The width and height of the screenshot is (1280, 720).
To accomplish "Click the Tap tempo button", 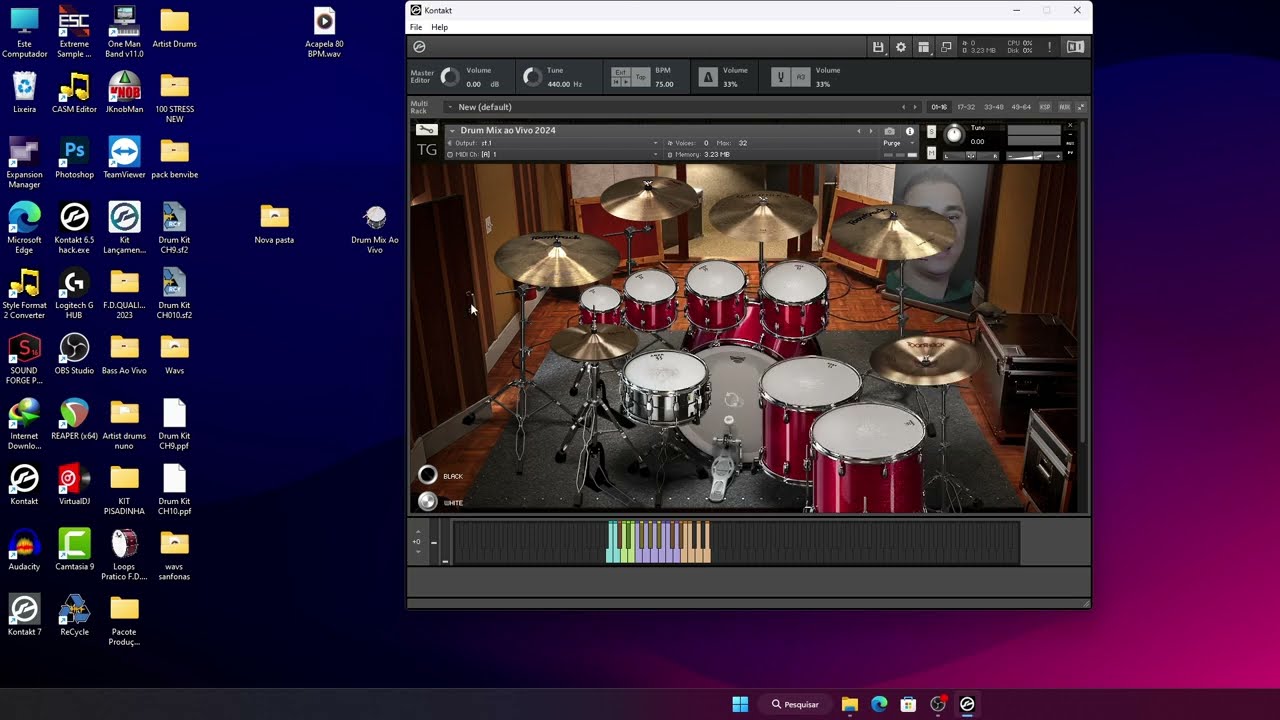I will click(x=640, y=77).
